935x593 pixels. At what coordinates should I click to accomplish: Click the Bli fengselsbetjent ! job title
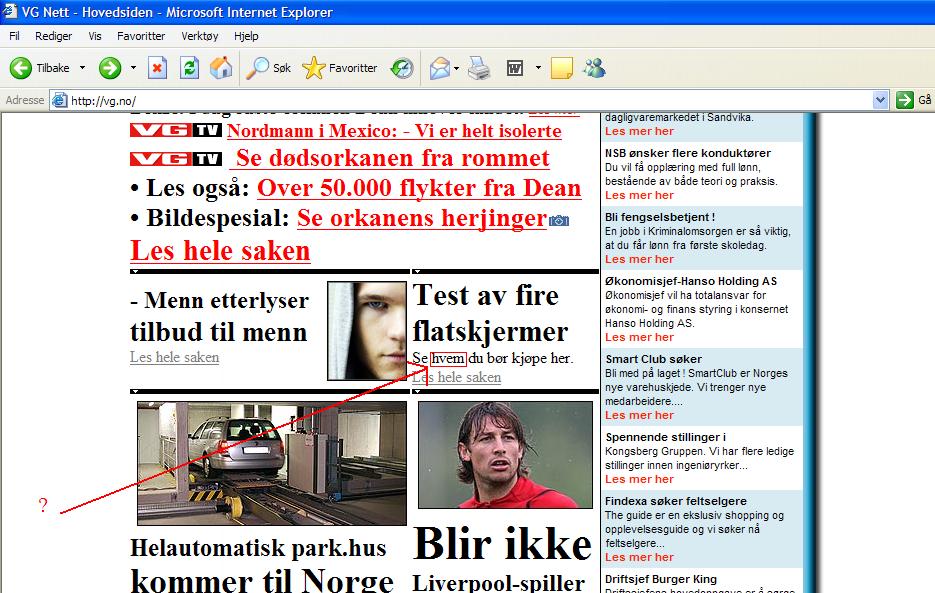click(x=660, y=217)
